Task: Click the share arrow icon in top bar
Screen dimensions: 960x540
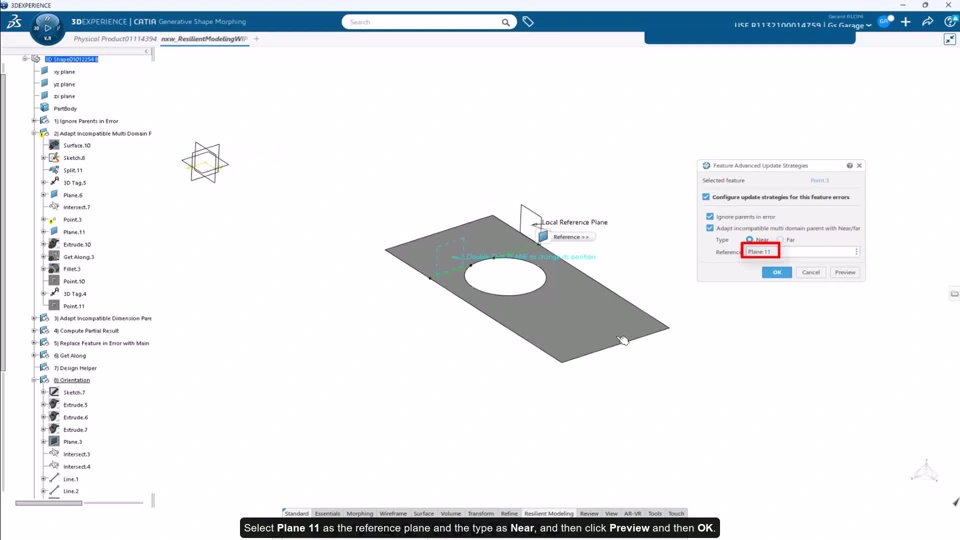Action: click(928, 22)
